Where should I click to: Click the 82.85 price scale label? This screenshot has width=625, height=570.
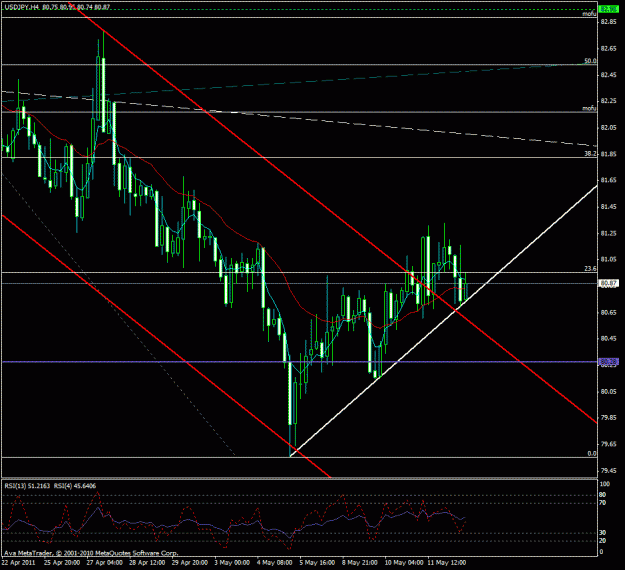(608, 22)
